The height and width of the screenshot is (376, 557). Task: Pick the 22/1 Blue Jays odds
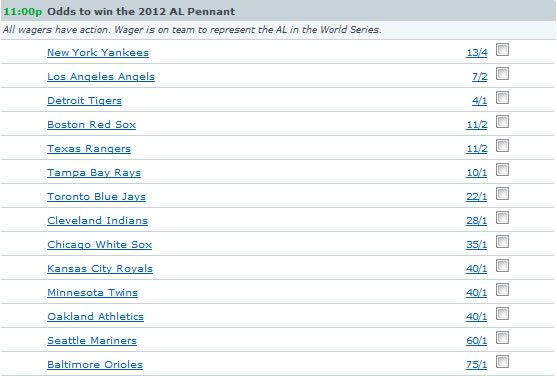coord(477,197)
